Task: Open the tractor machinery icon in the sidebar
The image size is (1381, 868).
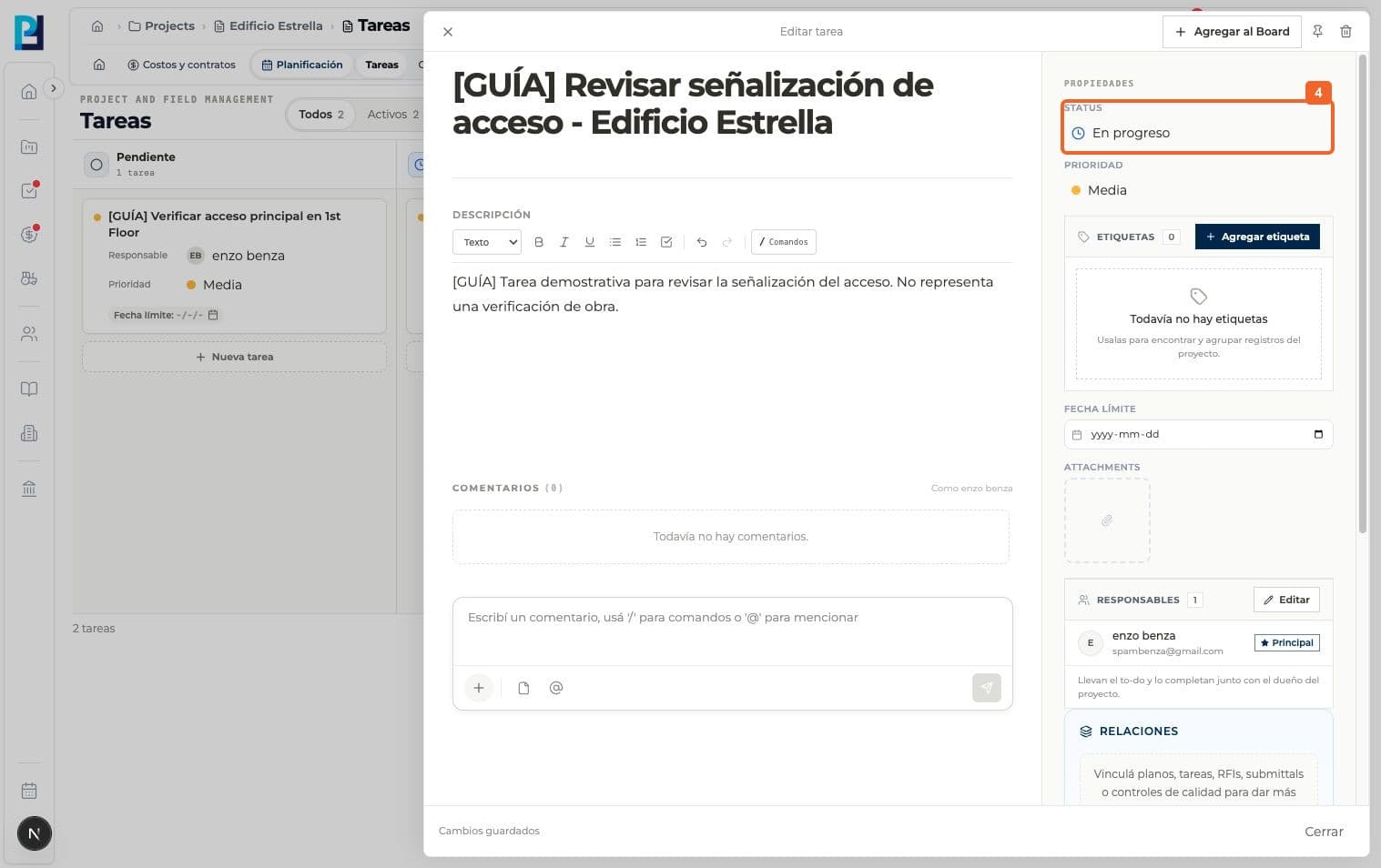Action: (x=29, y=278)
